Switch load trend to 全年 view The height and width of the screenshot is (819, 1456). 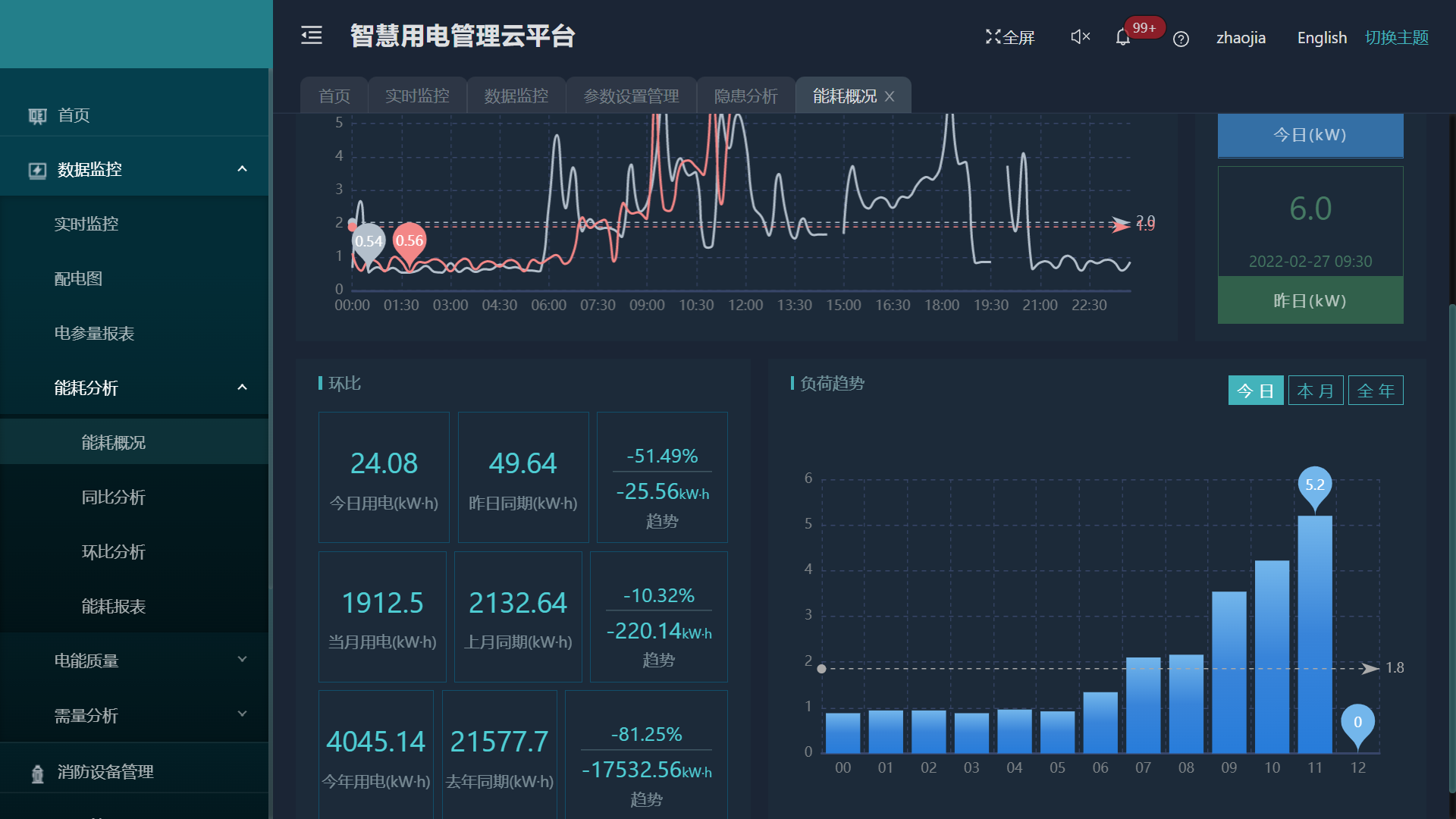(1376, 391)
